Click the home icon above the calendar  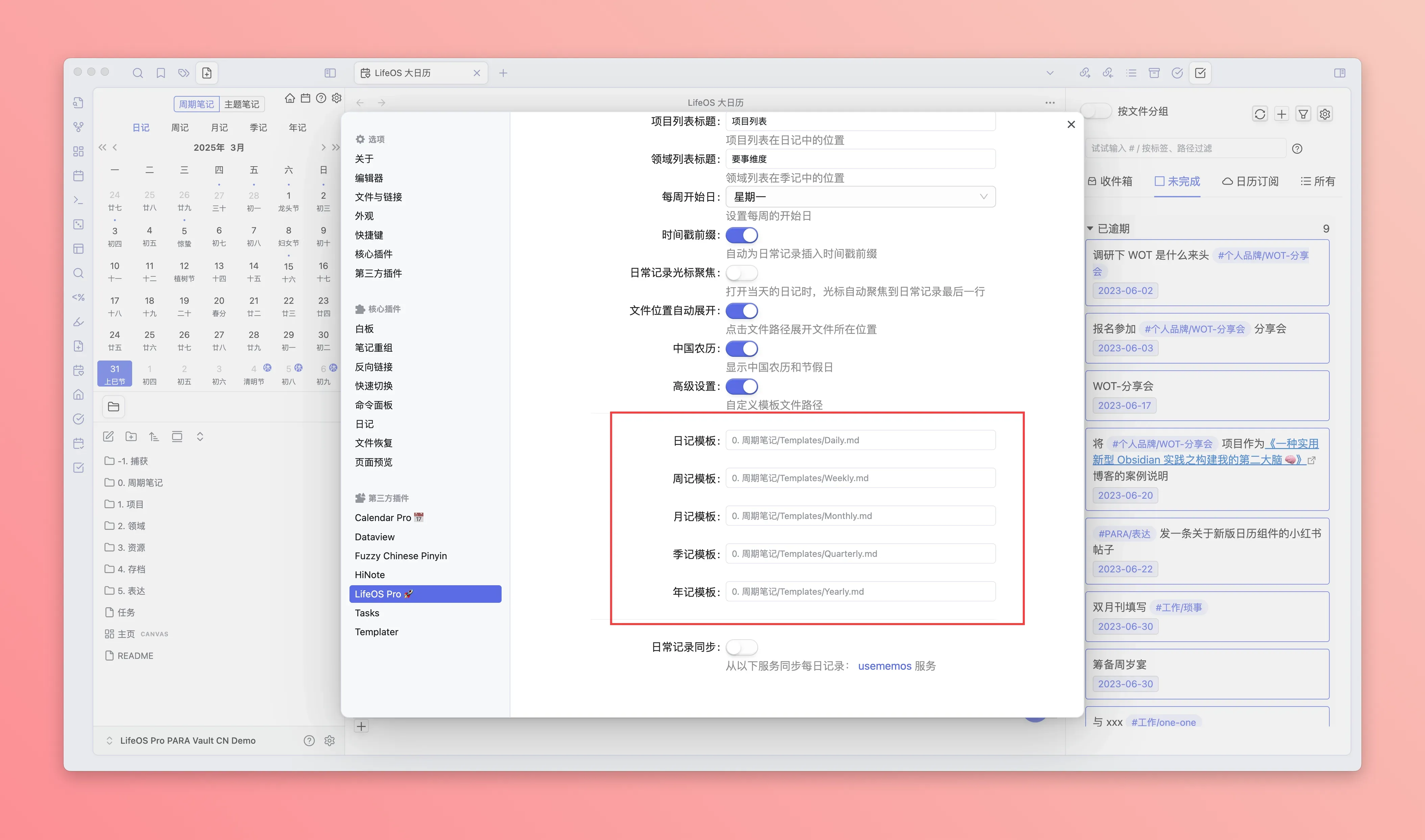(x=290, y=98)
